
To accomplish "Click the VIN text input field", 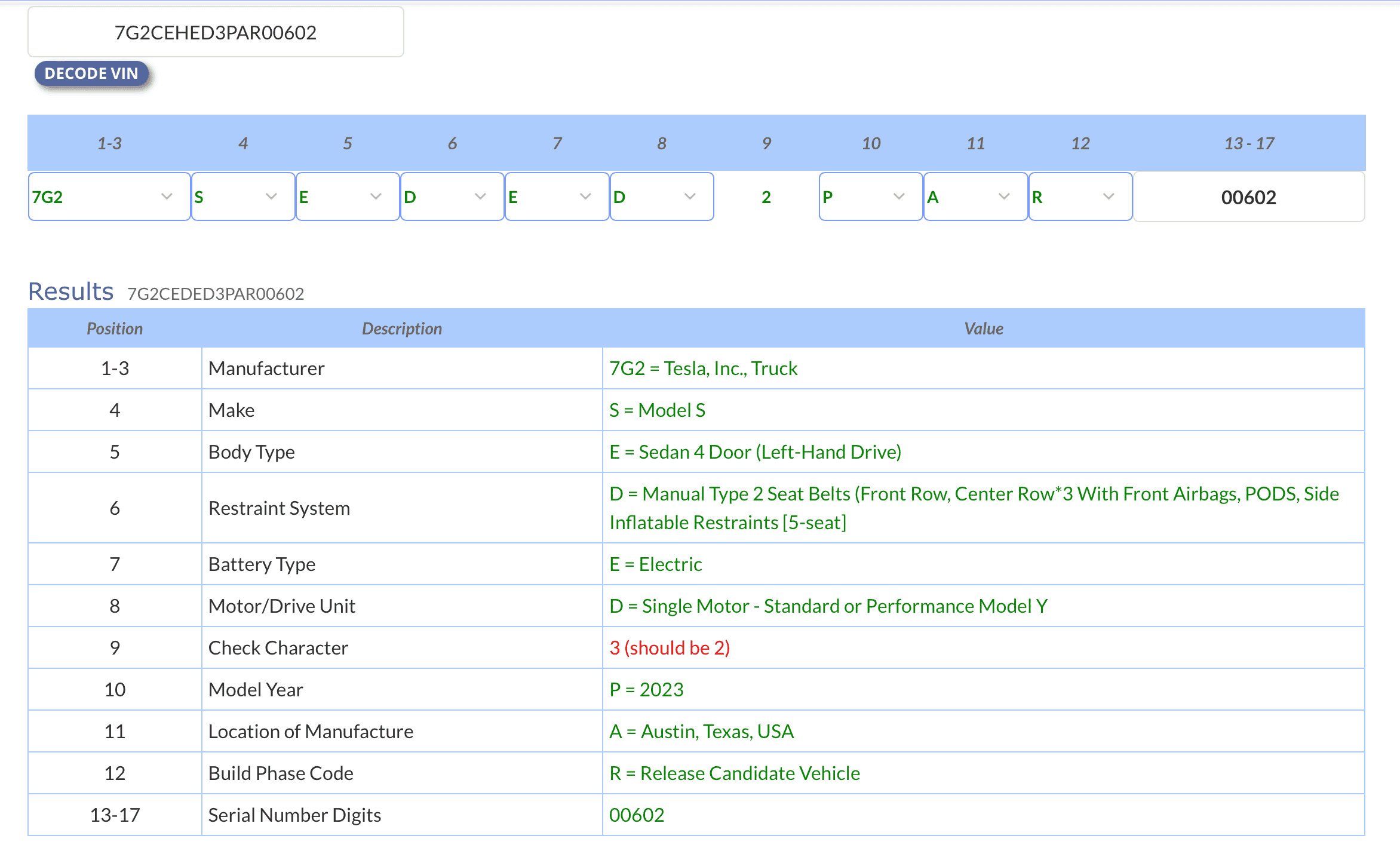I will tap(216, 32).
